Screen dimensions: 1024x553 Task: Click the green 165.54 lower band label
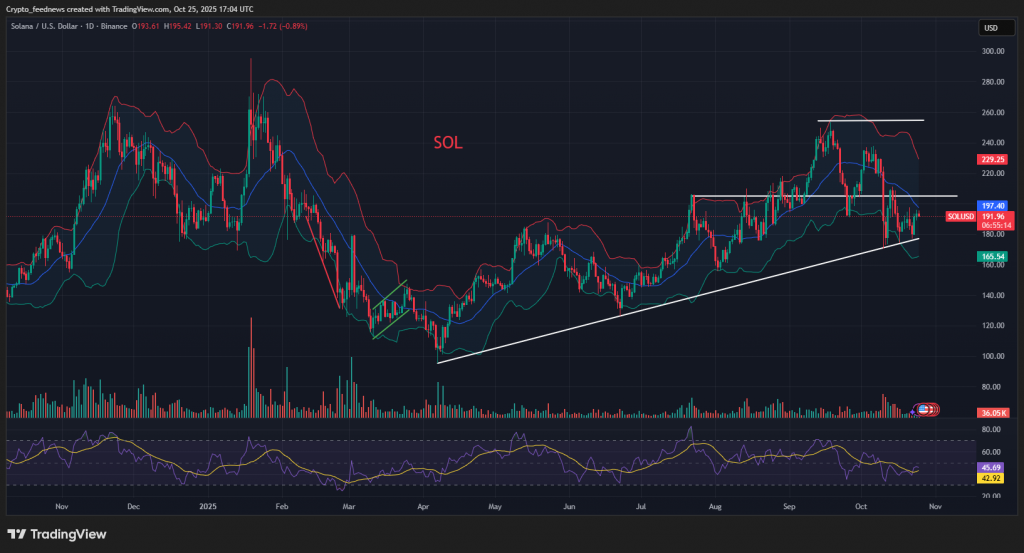[991, 257]
